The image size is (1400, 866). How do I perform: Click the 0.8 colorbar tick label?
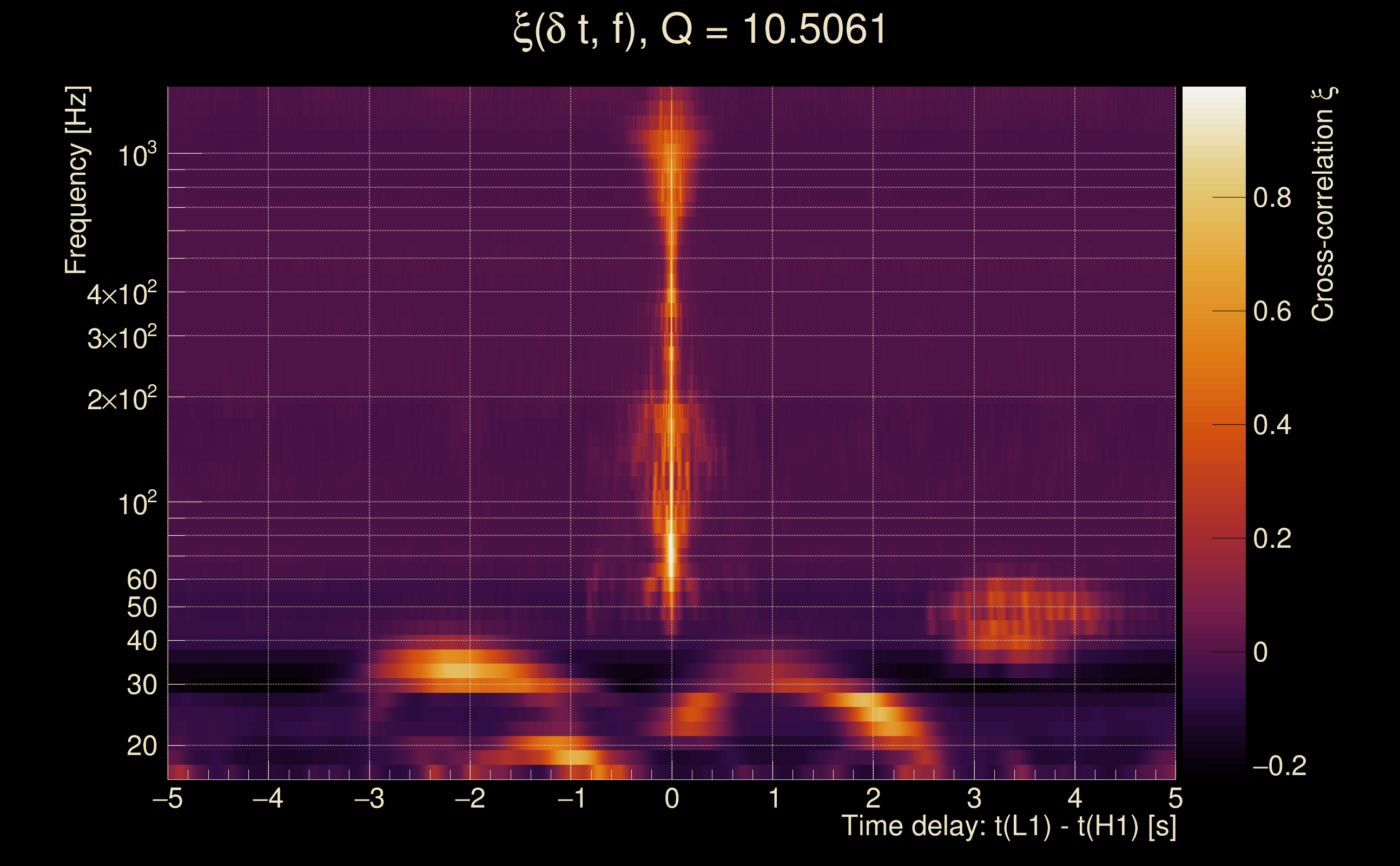tap(1272, 198)
